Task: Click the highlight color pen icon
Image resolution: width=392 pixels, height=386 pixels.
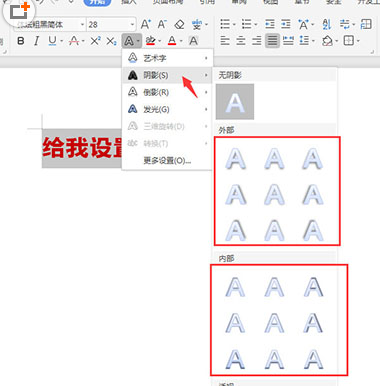Action: point(151,41)
